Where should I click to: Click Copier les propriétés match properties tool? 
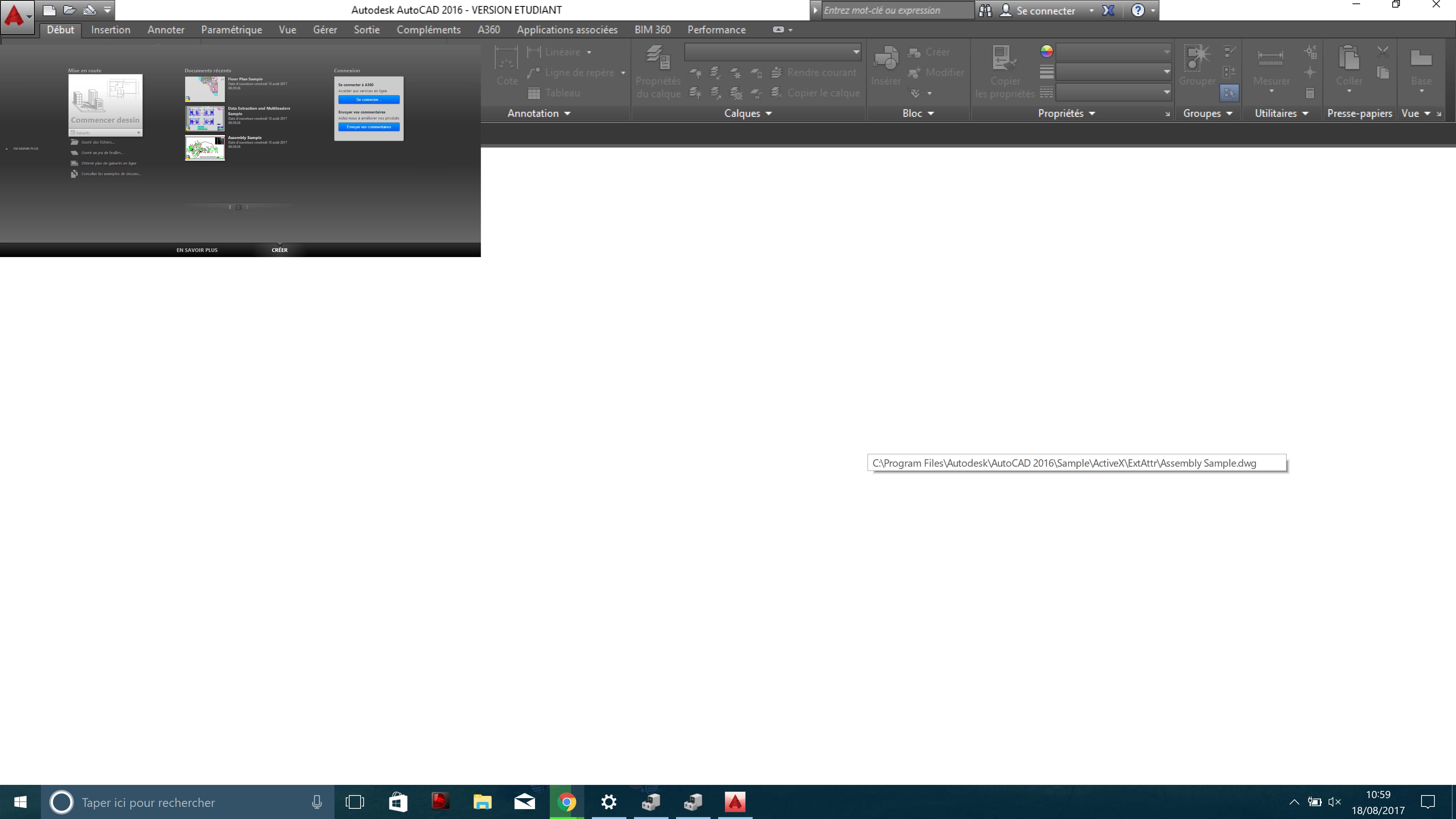[x=1005, y=72]
